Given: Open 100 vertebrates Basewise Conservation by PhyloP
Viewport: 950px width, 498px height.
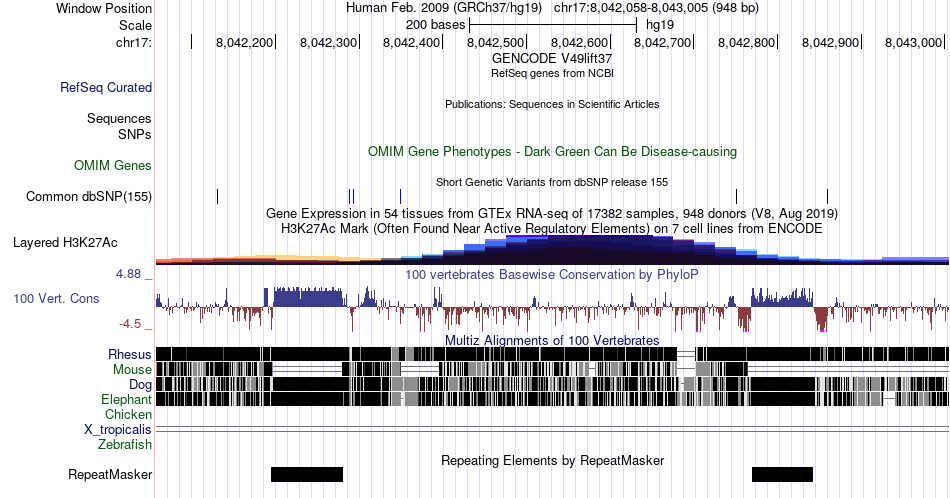Looking at the screenshot, I should pos(552,274).
